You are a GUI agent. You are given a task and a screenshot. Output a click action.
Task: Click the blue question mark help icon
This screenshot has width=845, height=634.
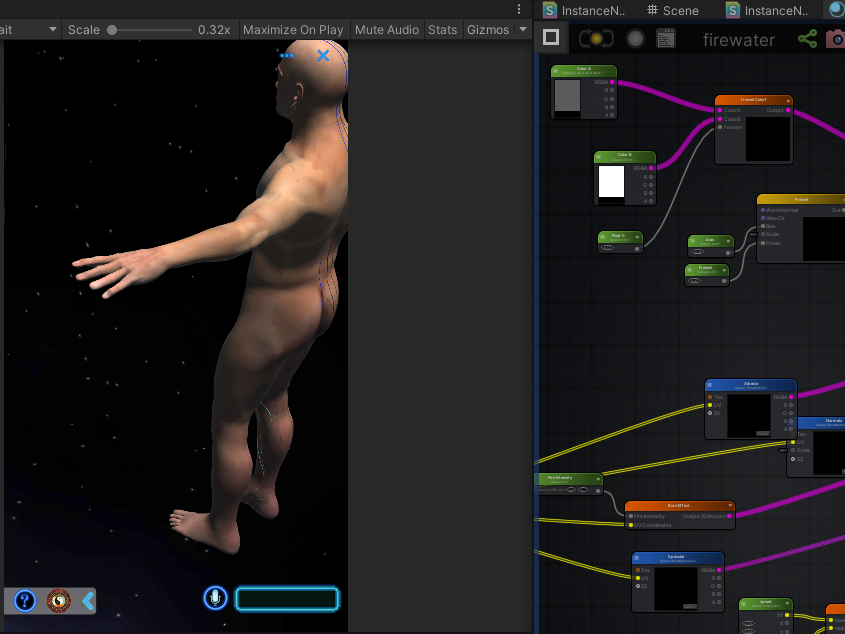(26, 601)
